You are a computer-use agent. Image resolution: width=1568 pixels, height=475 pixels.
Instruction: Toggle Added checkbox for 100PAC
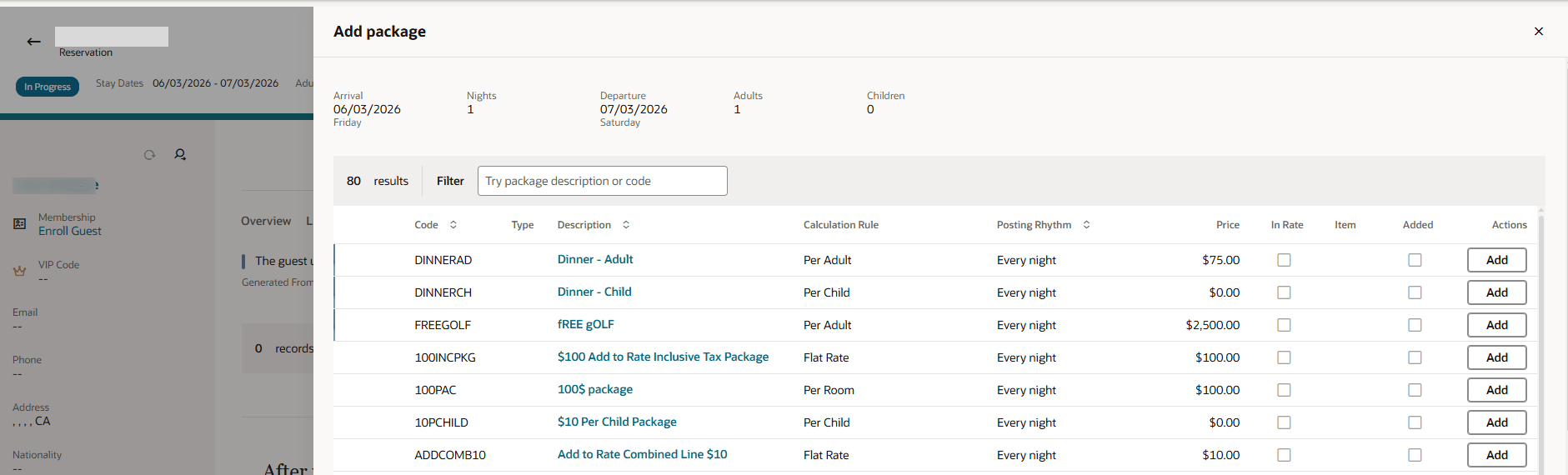tap(1415, 390)
